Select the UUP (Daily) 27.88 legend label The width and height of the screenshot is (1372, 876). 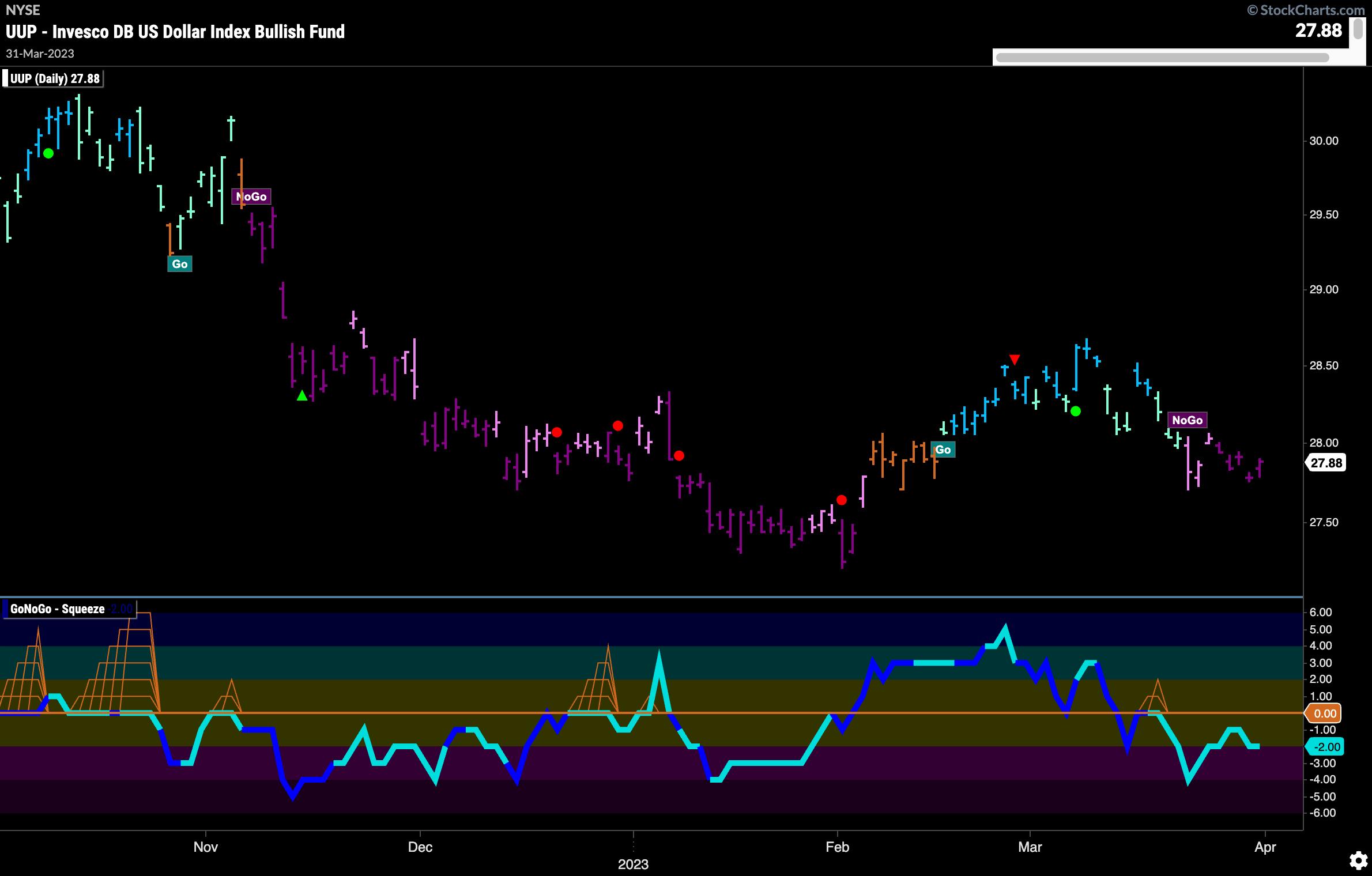[54, 78]
